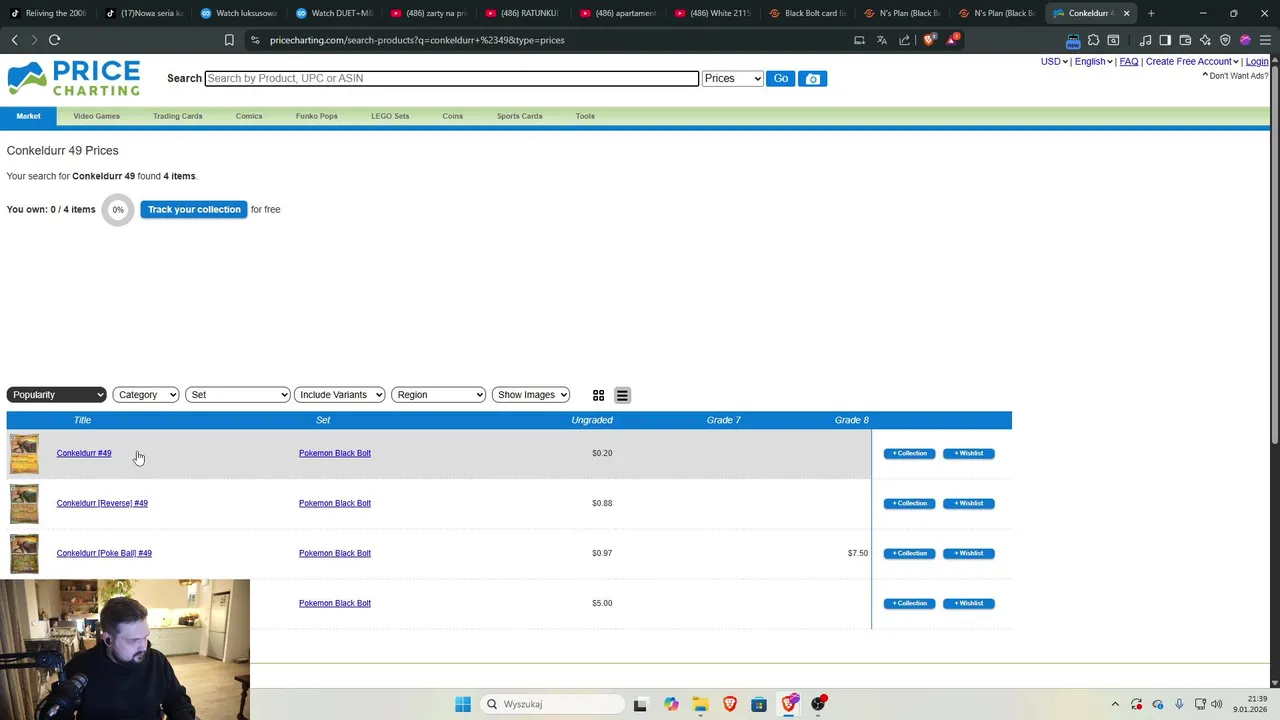Click Conkeldurr #49 card thumbnail
This screenshot has height=720, width=1280.
(x=24, y=454)
